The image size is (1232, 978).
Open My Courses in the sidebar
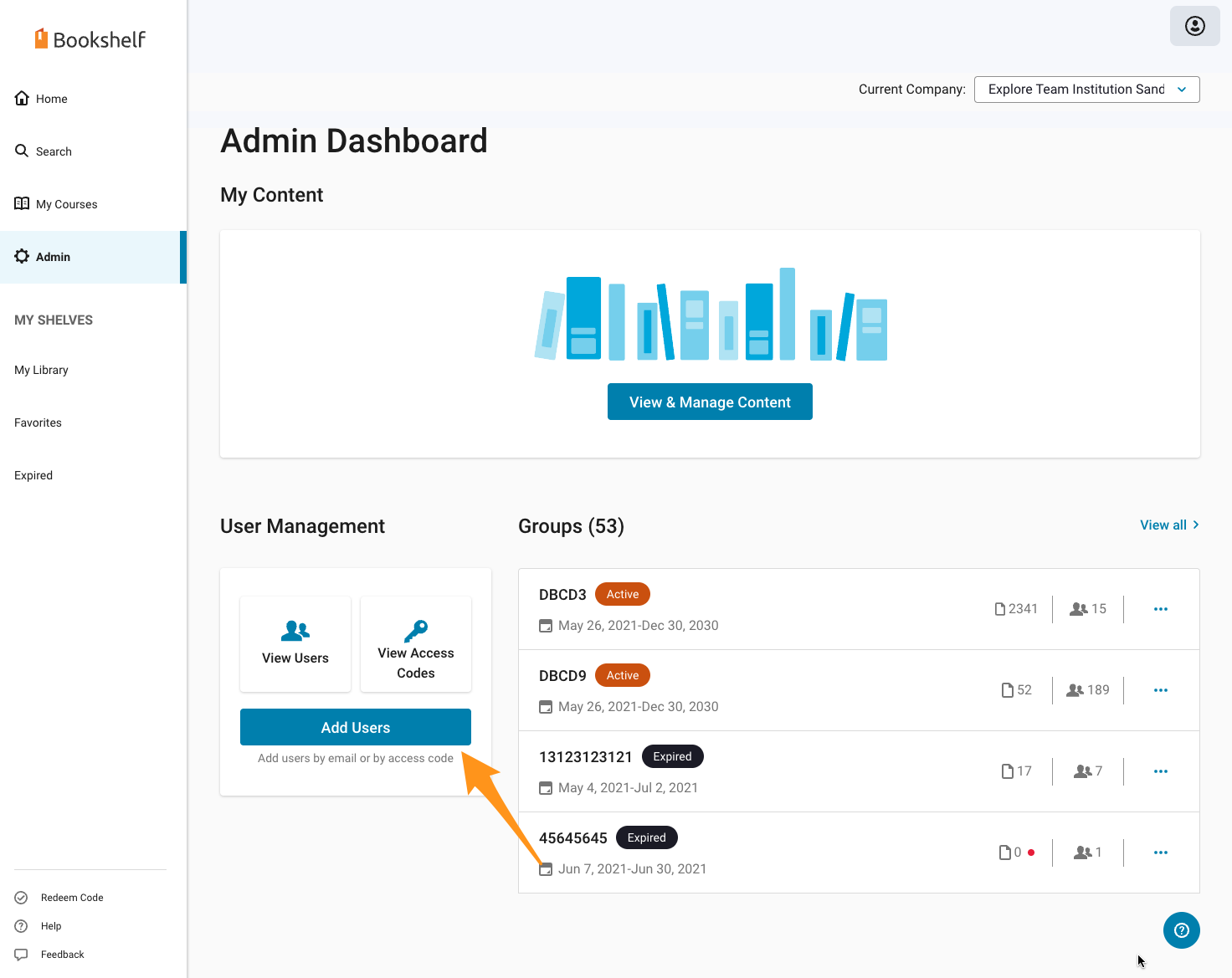click(x=66, y=204)
